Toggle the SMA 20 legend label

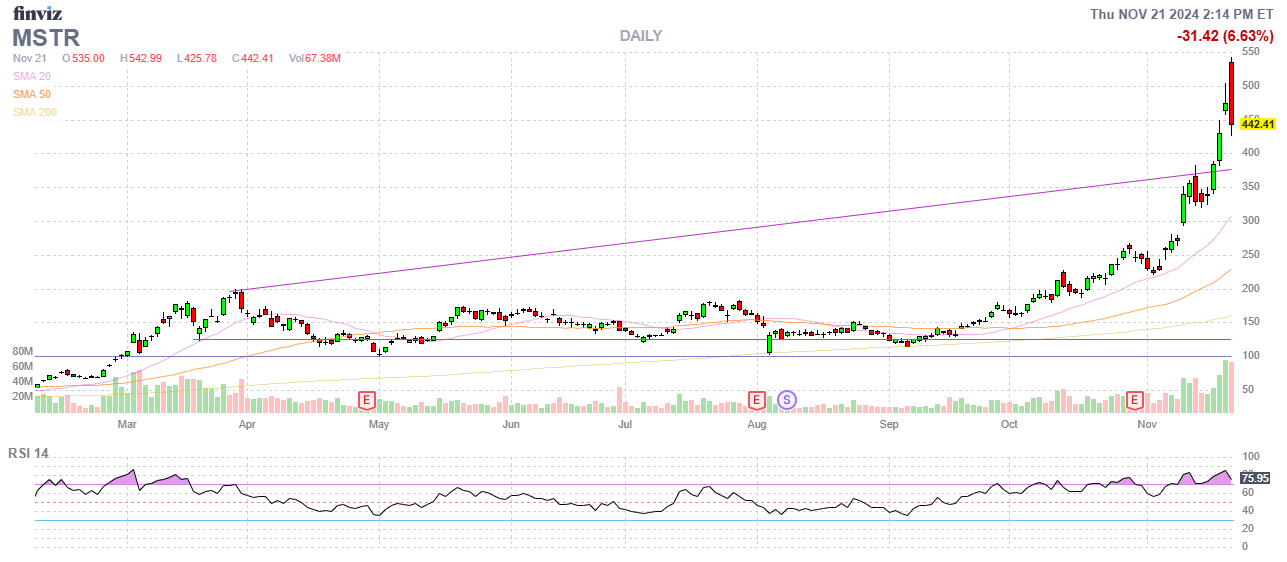point(32,76)
